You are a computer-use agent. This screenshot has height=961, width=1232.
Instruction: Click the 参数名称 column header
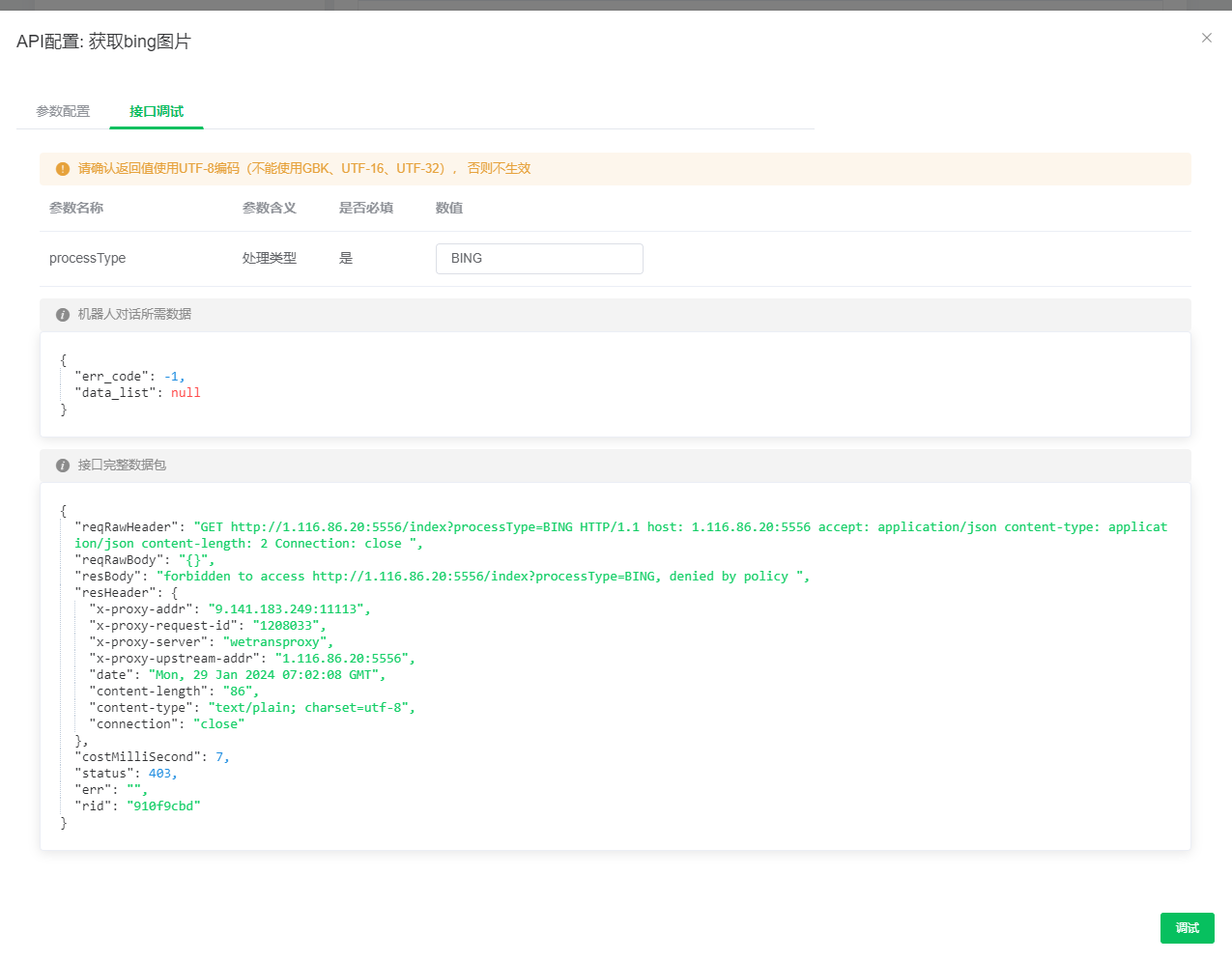tap(76, 208)
